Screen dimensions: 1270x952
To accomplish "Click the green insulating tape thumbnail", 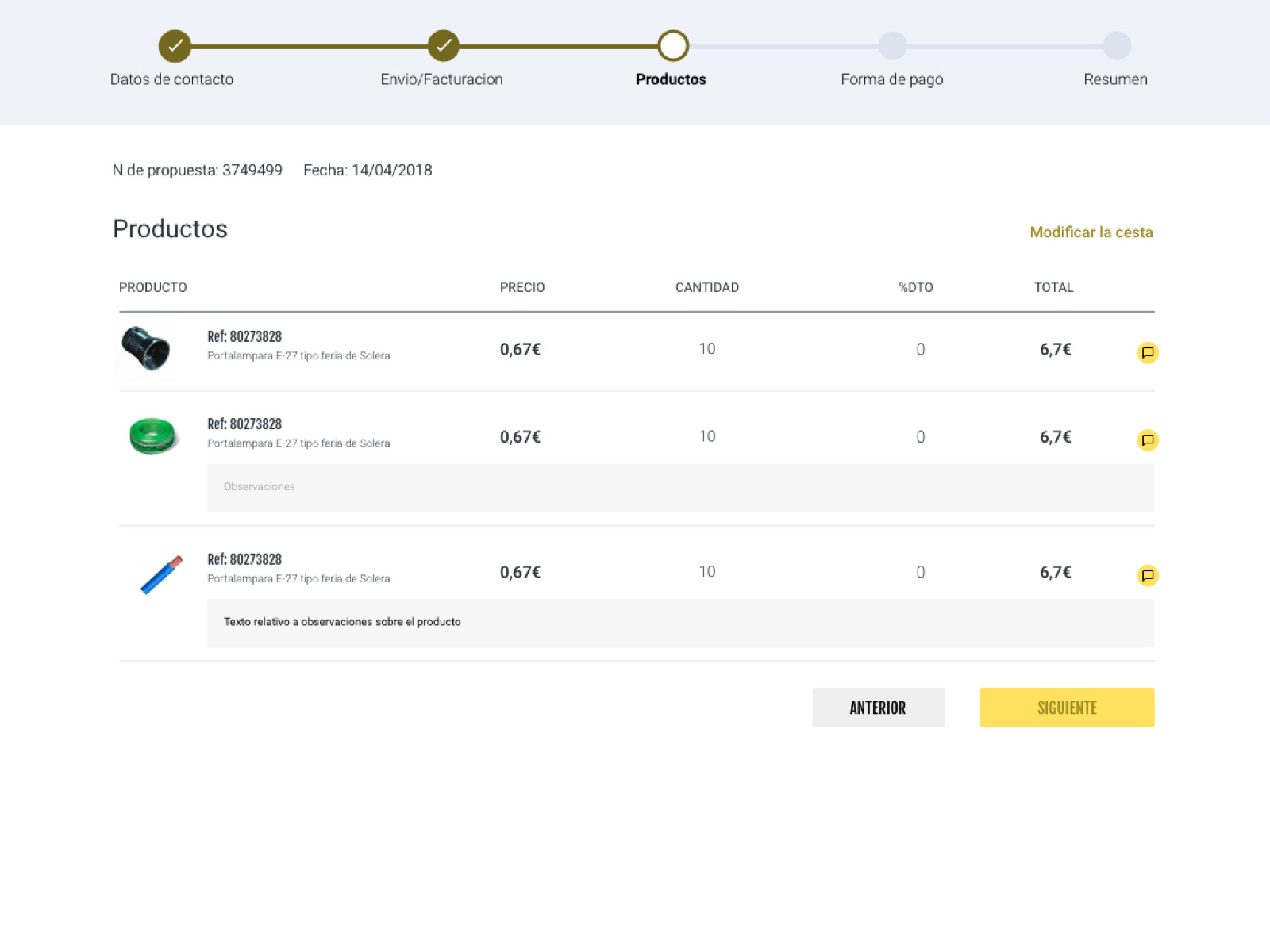I will (x=149, y=436).
